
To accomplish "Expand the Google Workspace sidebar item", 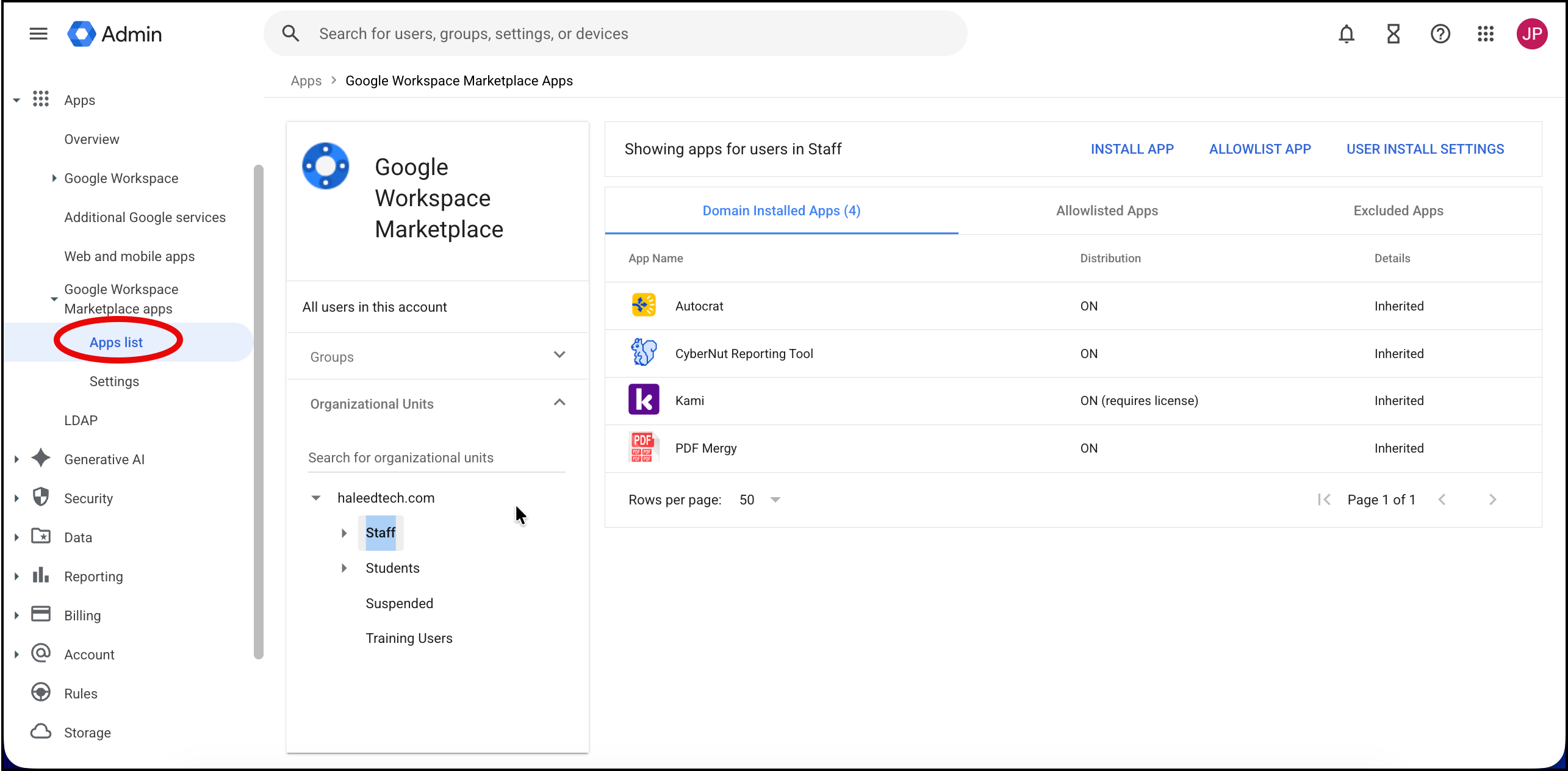I will pos(54,178).
